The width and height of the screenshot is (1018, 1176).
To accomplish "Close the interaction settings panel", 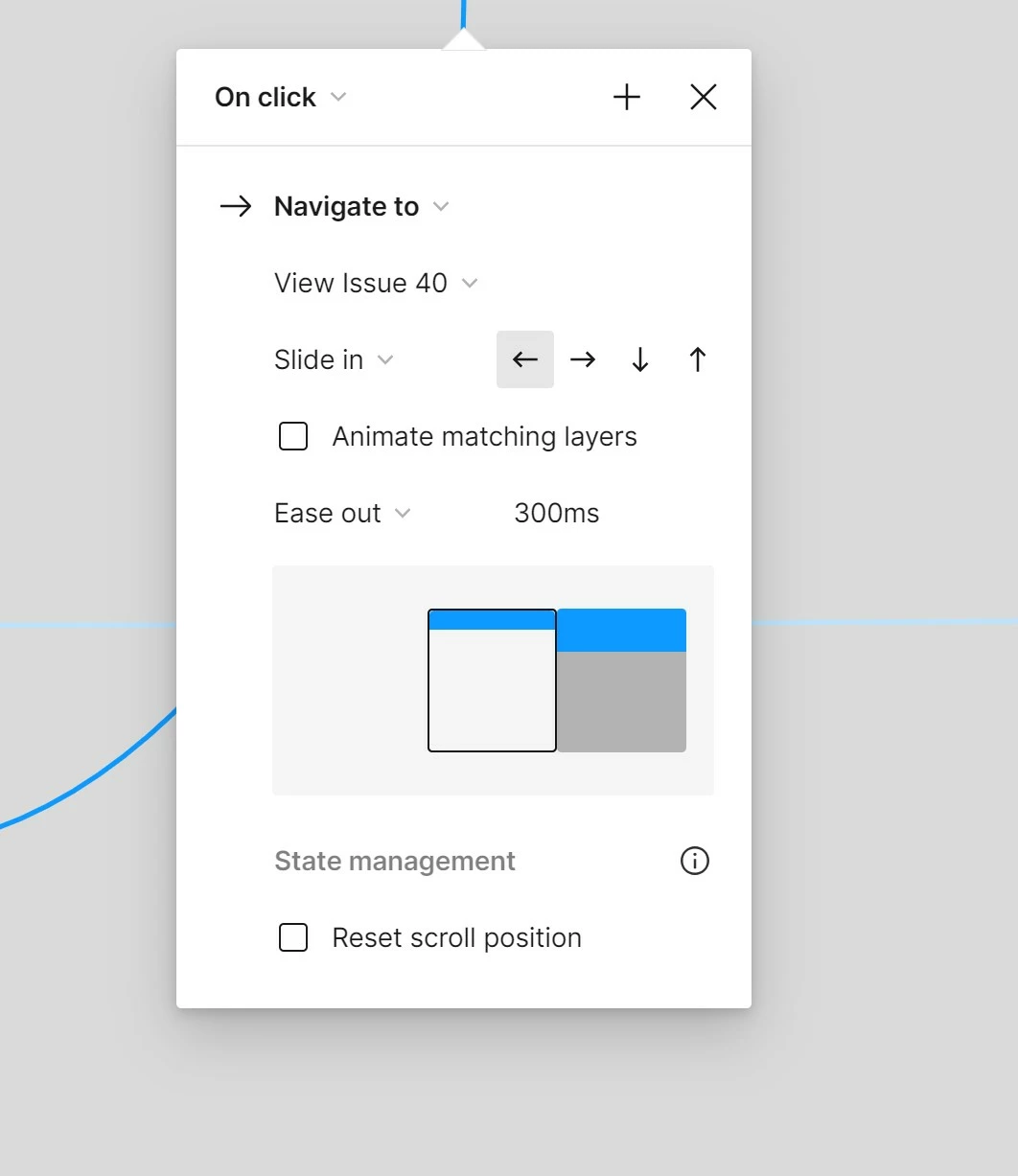I will pos(703,97).
